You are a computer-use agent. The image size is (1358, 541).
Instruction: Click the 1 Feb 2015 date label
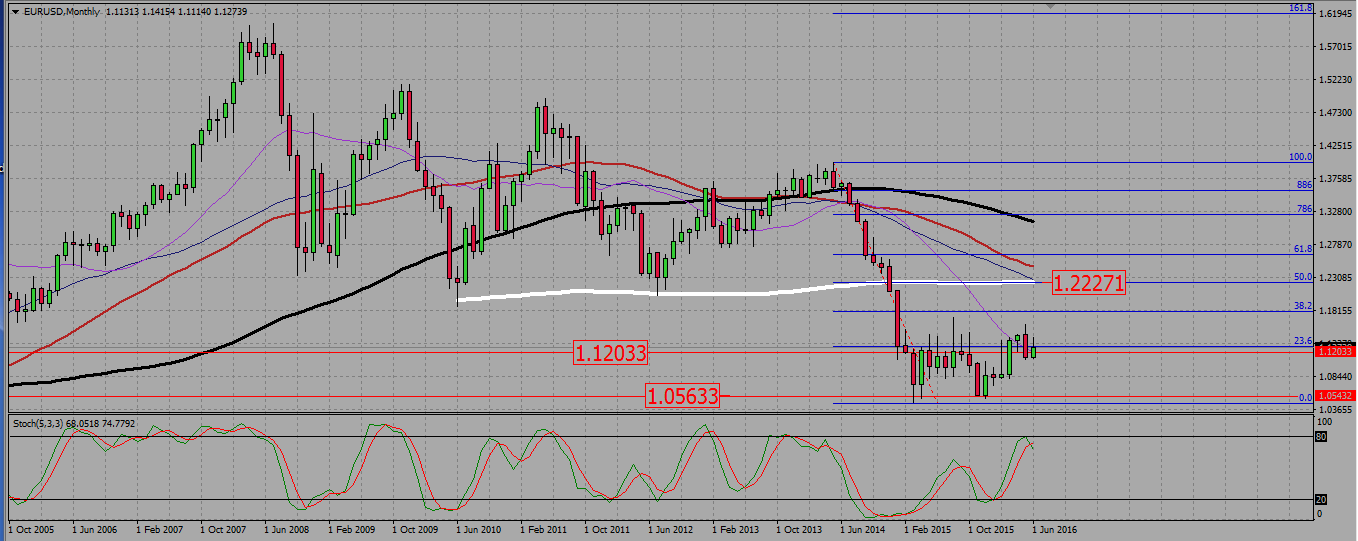point(929,530)
